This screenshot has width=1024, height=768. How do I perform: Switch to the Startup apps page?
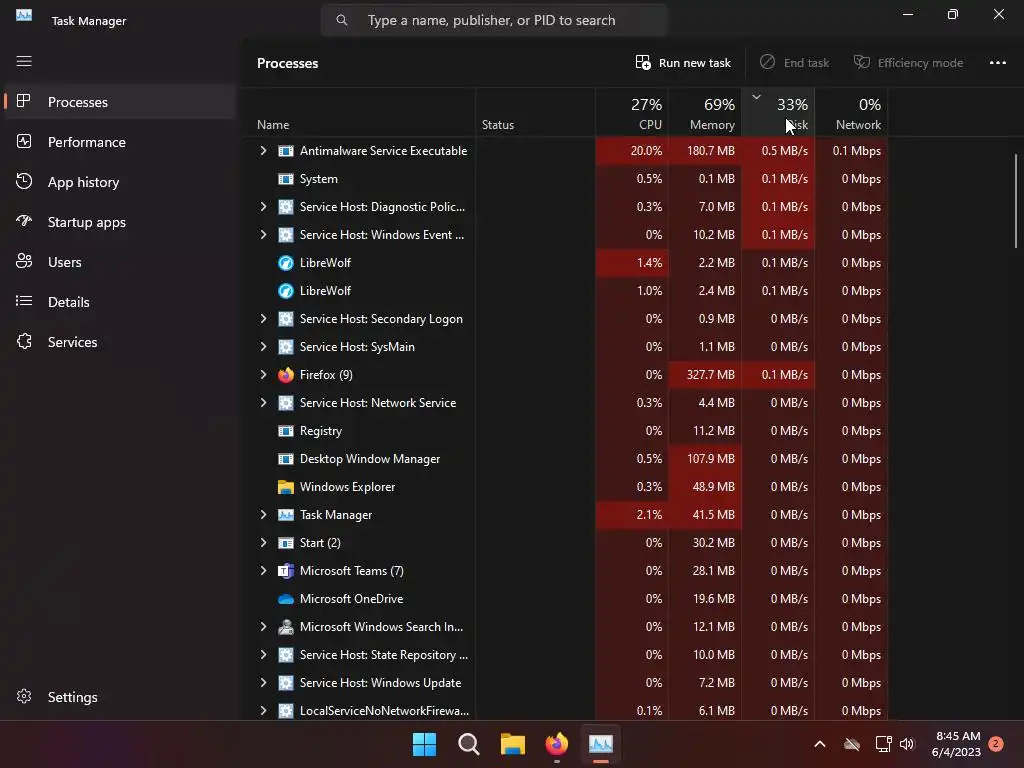(120, 222)
